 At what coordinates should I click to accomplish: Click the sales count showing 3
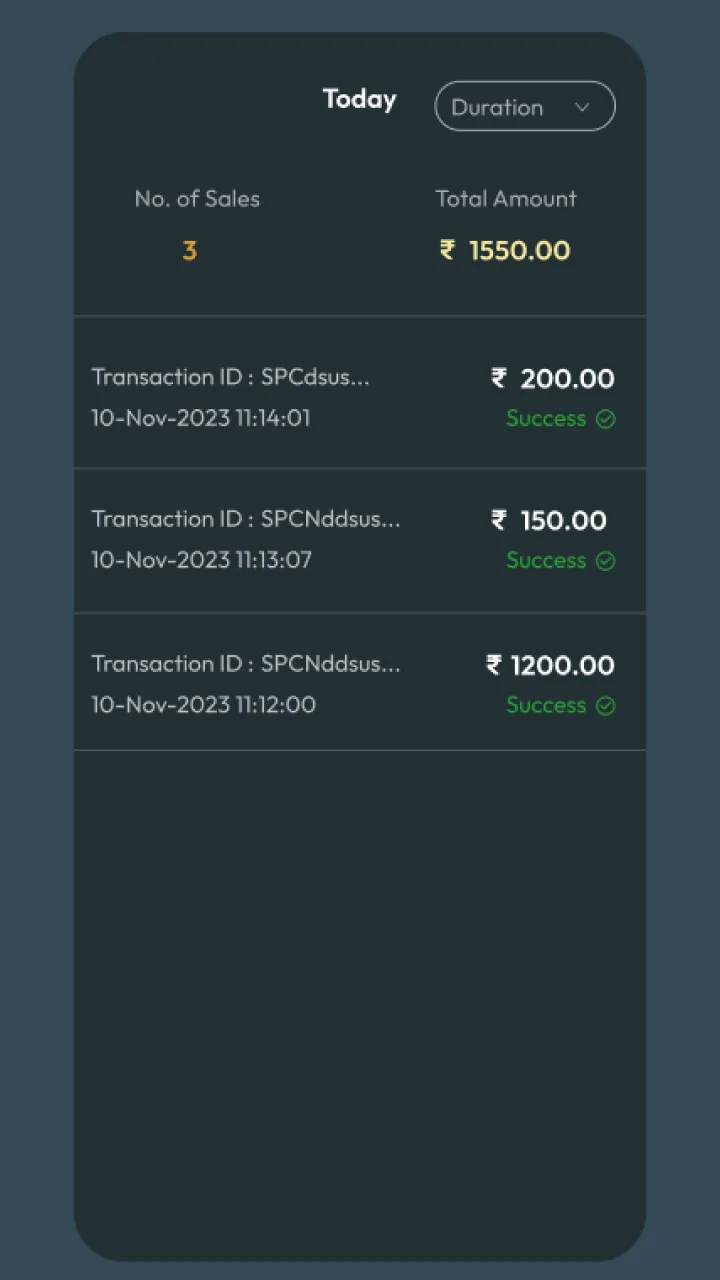click(189, 251)
